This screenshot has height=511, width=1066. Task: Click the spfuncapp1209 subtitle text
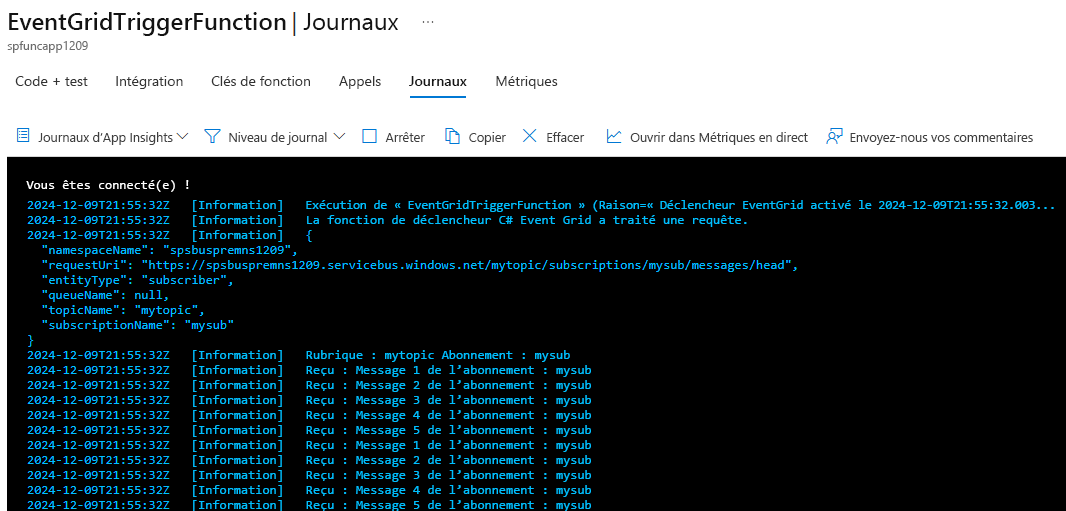[x=48, y=46]
